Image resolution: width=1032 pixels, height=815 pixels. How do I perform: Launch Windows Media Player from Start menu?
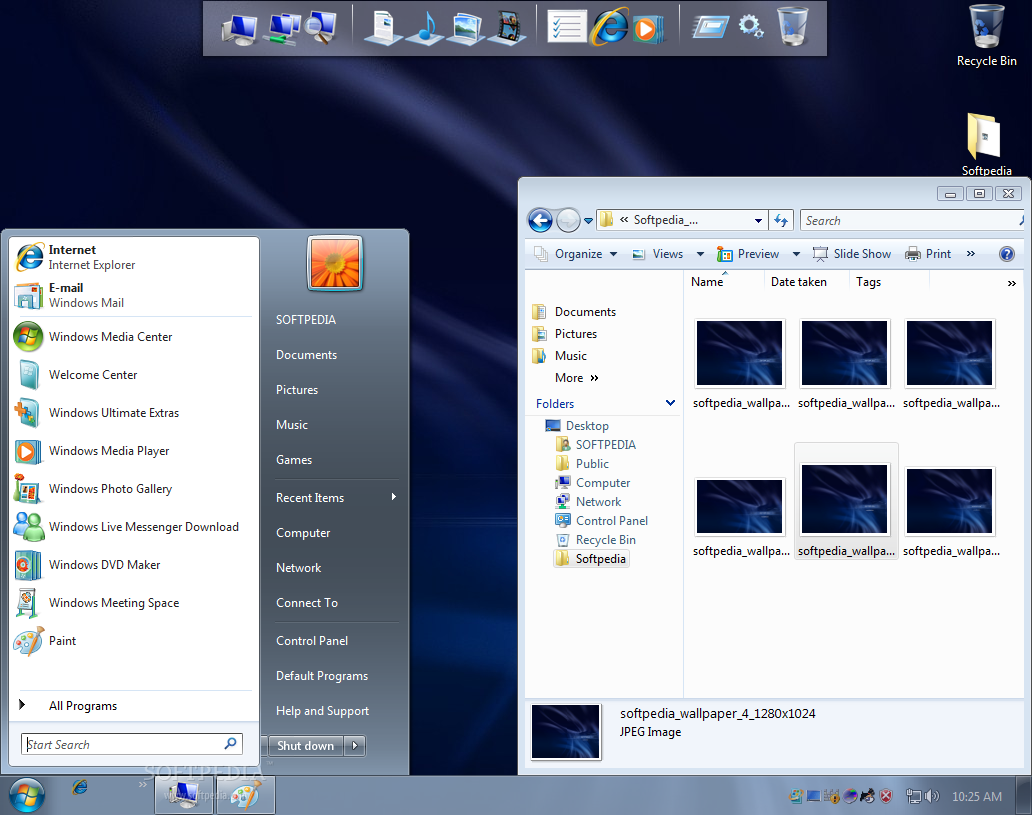pos(132,451)
